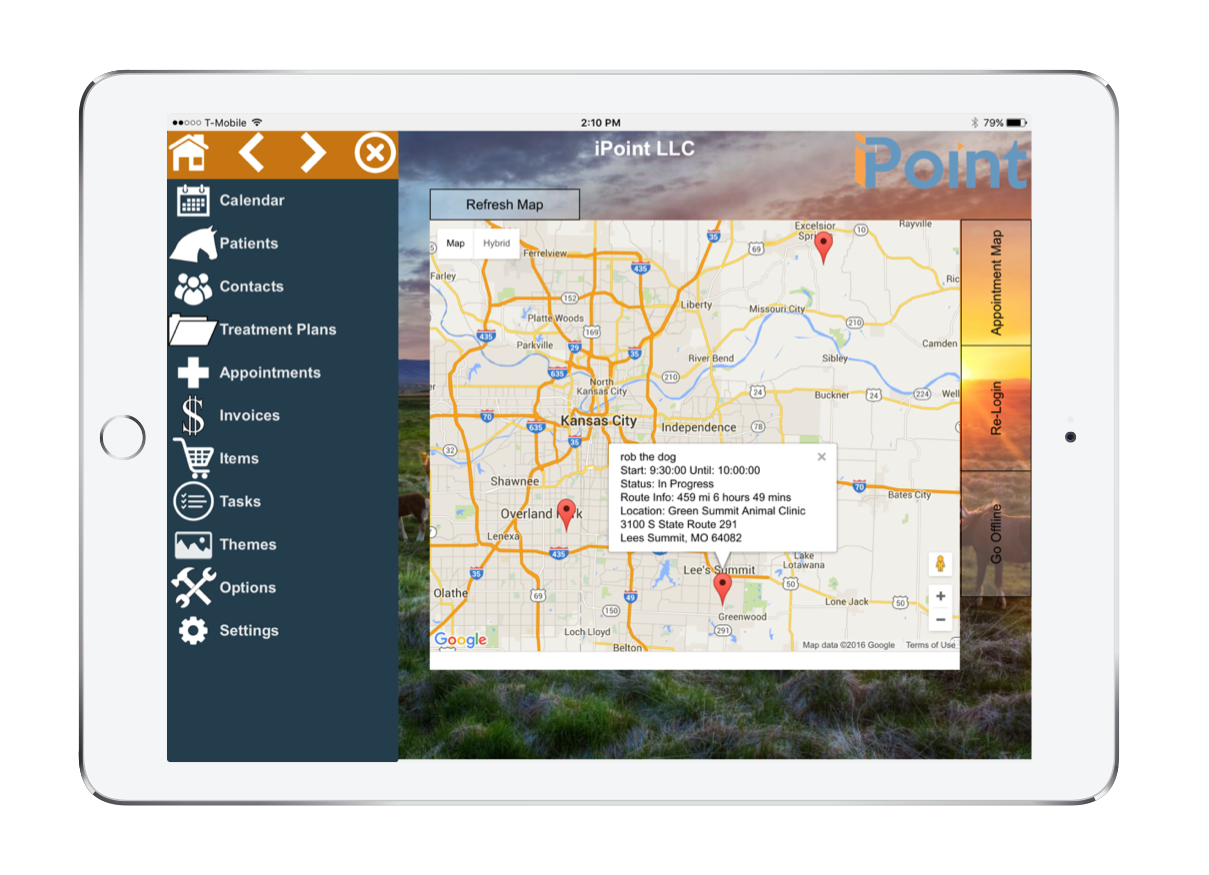Switch map to Hybrid view
This screenshot has height=875, width=1209.
tap(496, 243)
